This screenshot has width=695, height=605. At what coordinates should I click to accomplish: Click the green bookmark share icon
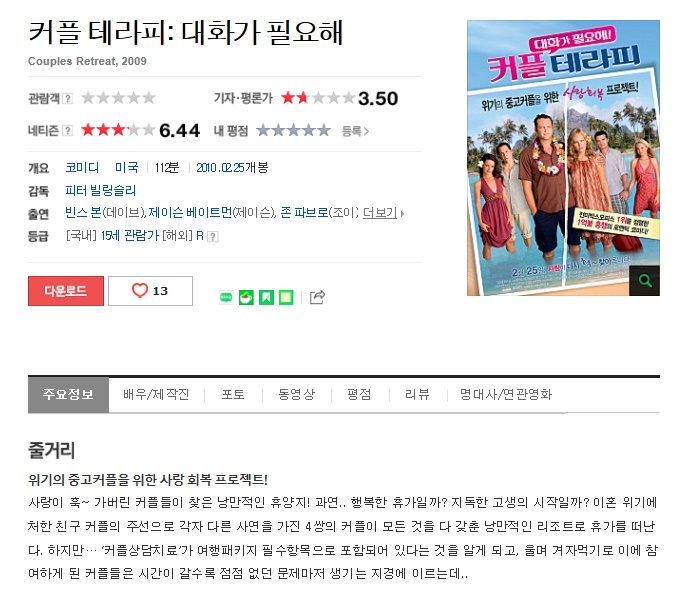click(266, 297)
